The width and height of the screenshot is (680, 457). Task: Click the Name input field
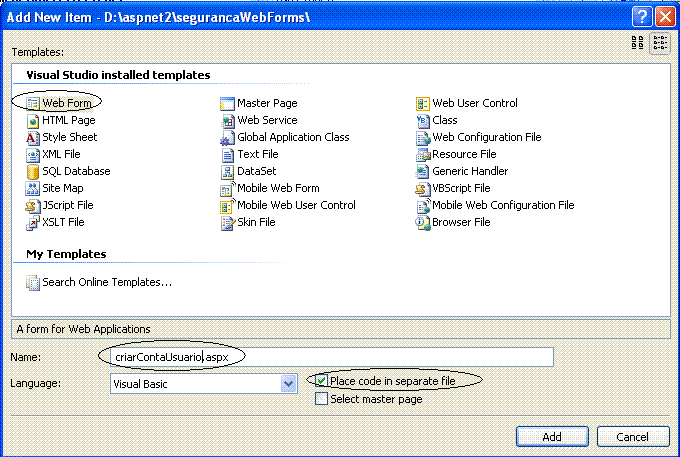coord(332,357)
